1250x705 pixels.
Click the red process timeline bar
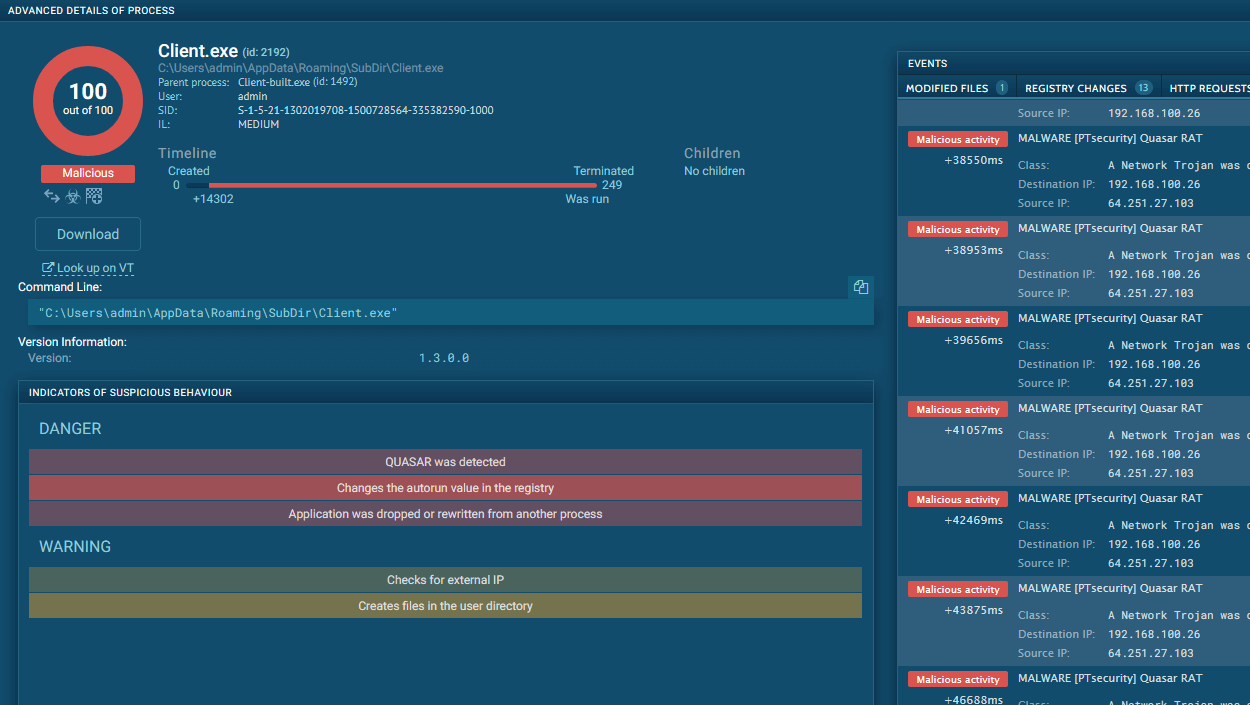pyautogui.click(x=400, y=185)
